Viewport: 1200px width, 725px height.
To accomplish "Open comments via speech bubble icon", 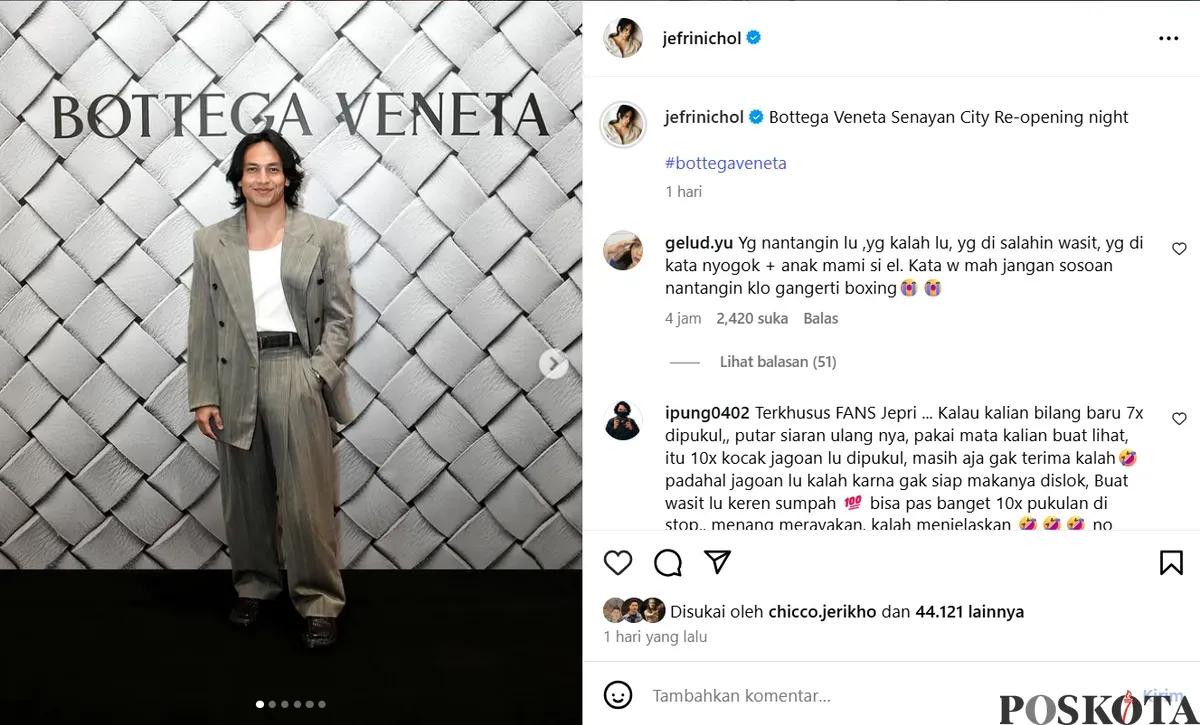I will [668, 563].
